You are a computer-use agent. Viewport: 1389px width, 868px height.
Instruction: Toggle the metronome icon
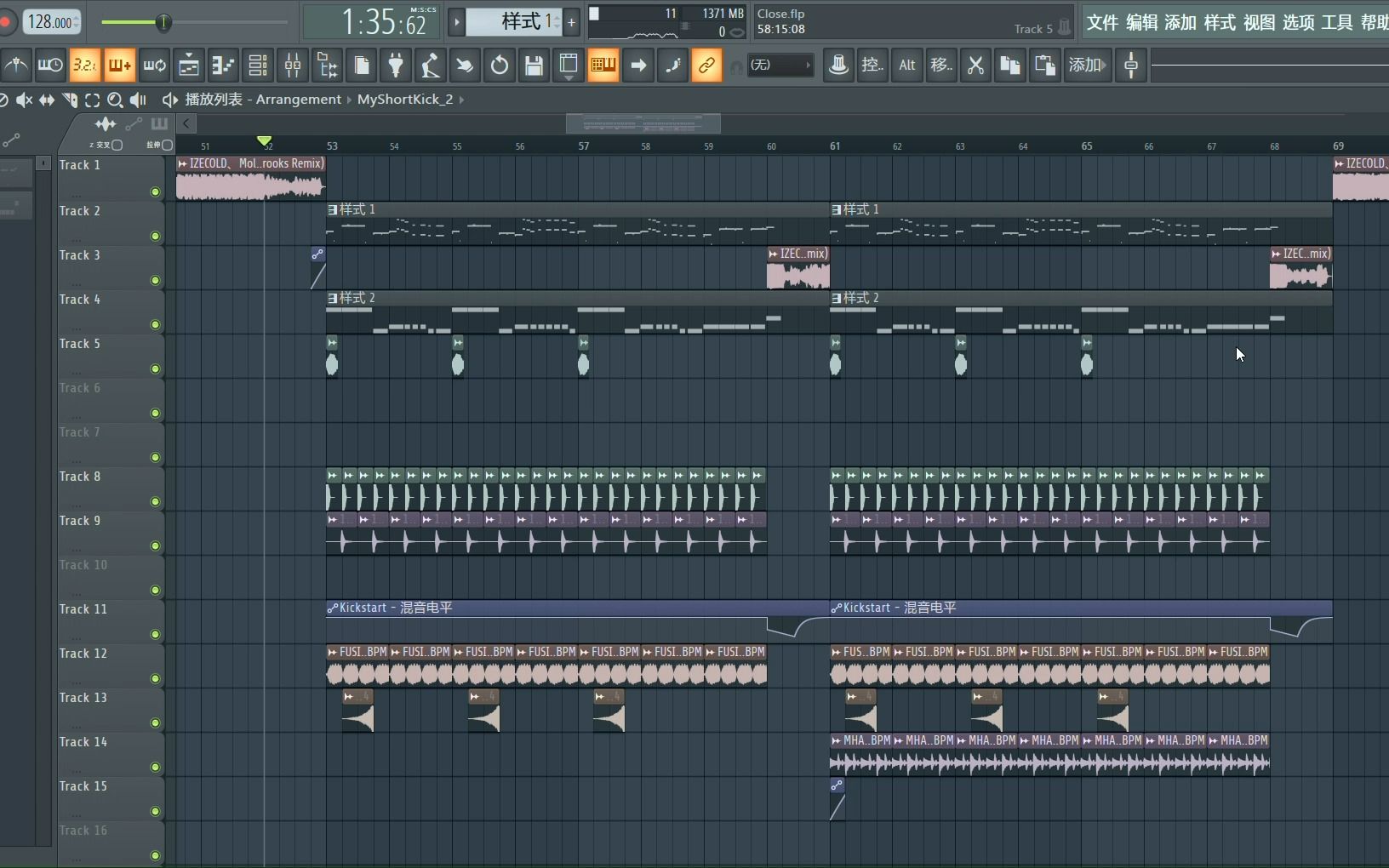click(x=16, y=66)
